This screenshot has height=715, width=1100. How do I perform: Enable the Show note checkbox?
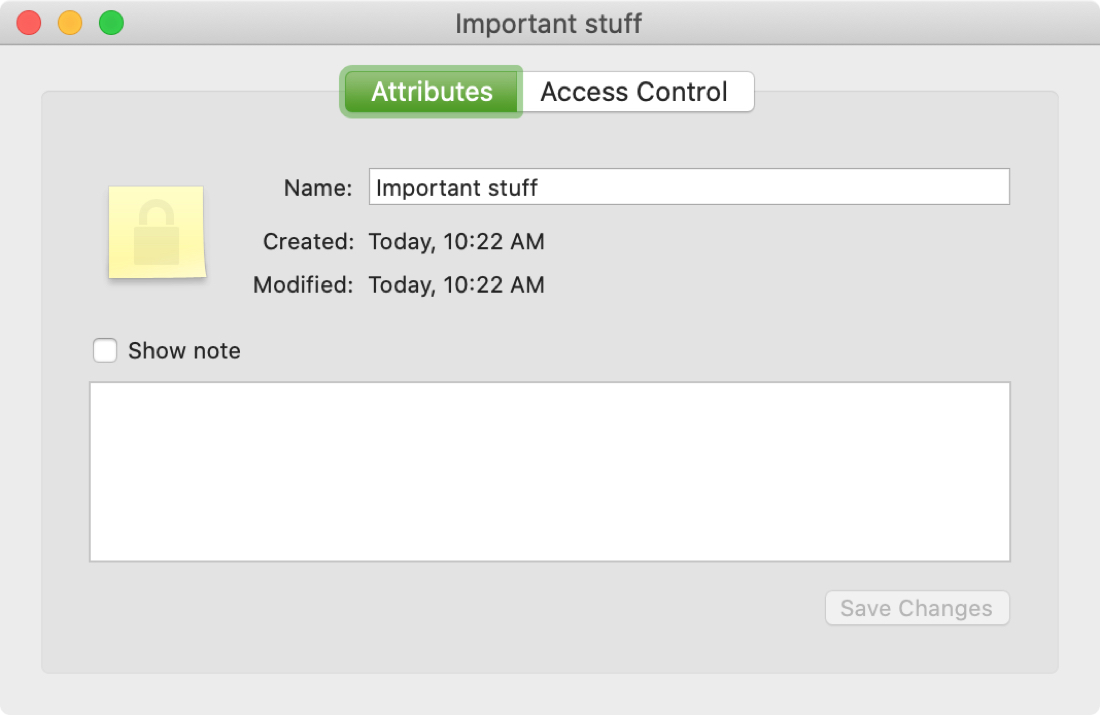(105, 350)
